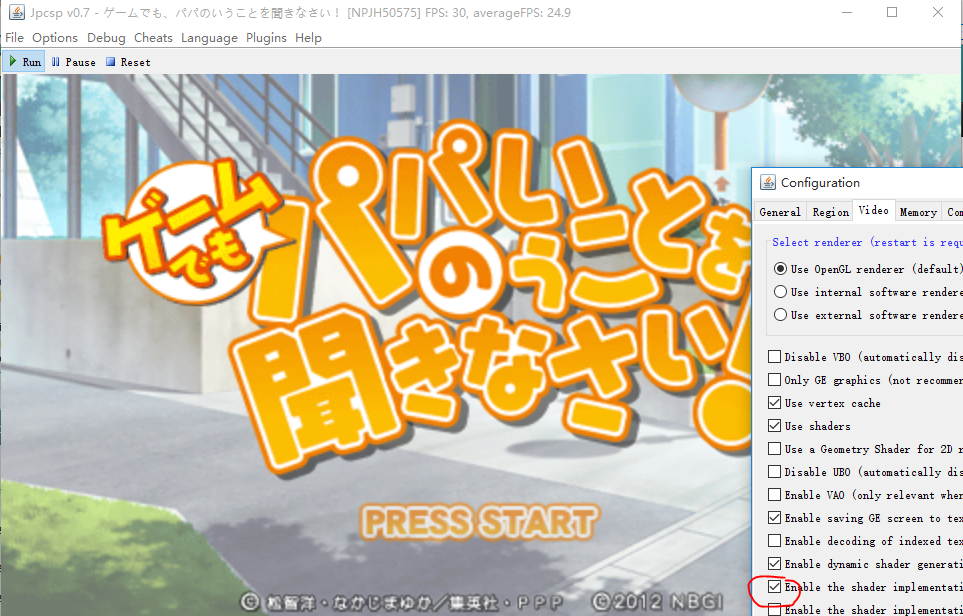Open the Plugins menu
Screen dimensions: 963x616
coord(266,38)
